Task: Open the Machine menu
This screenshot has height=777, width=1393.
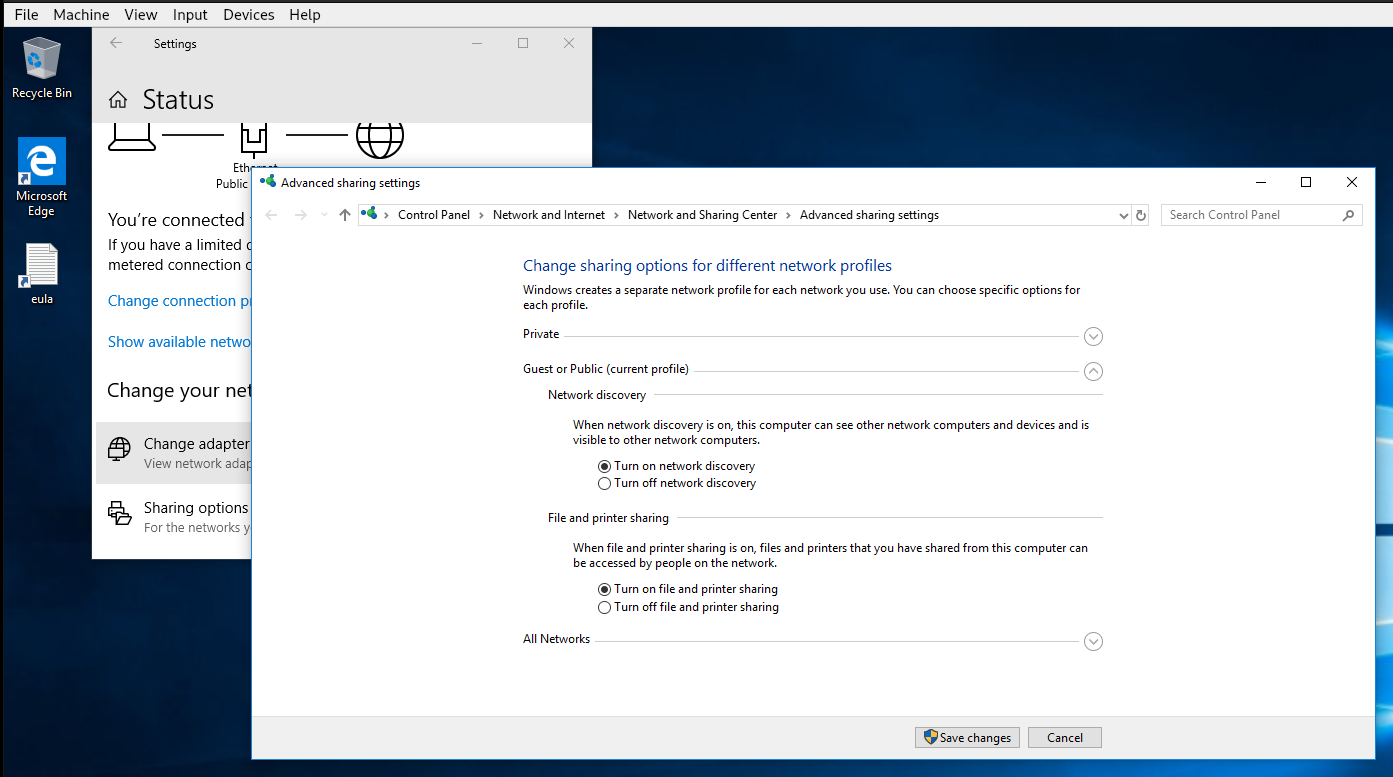Action: (x=81, y=15)
